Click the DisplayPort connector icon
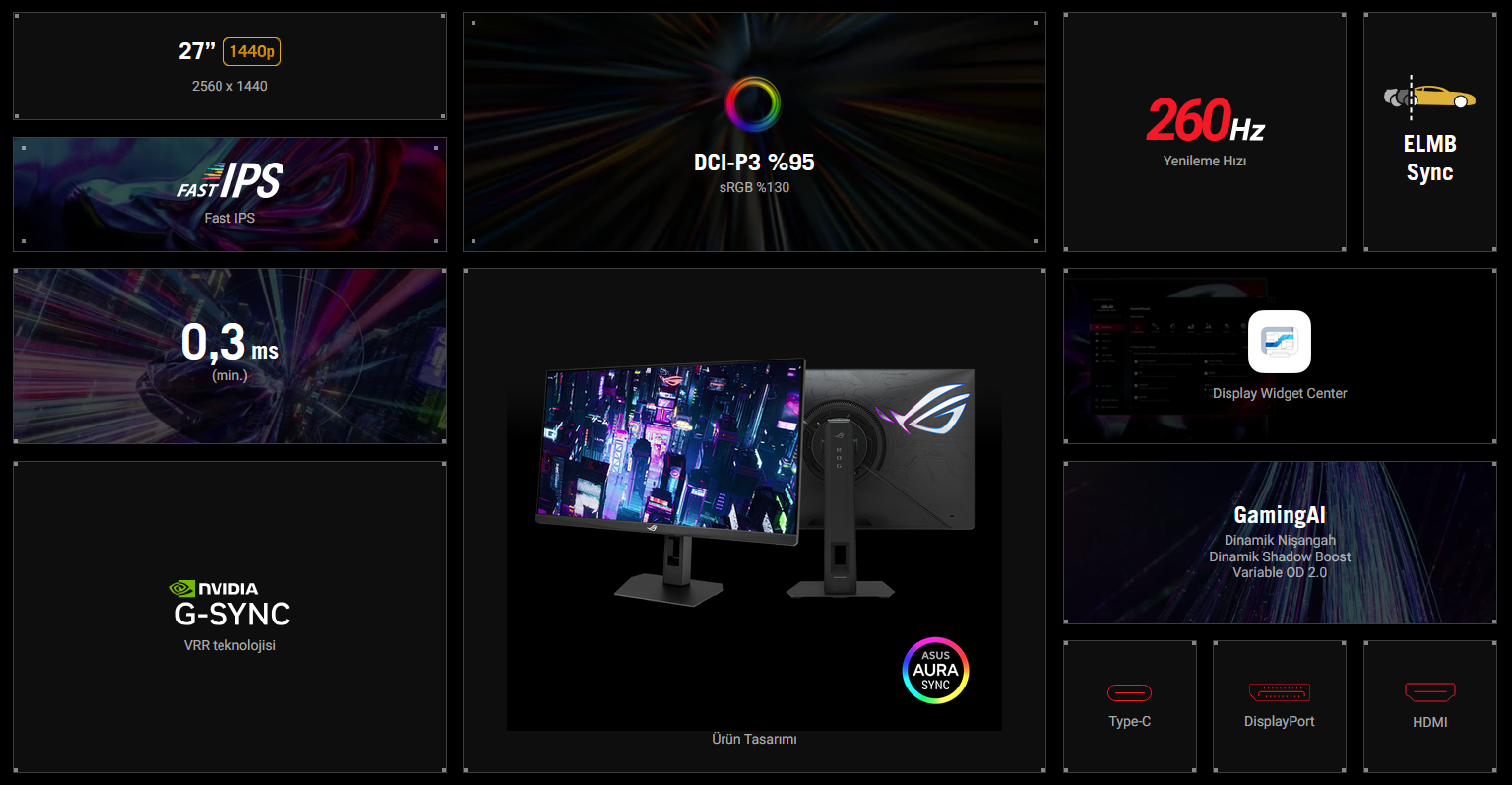The image size is (1512, 785). click(1279, 692)
